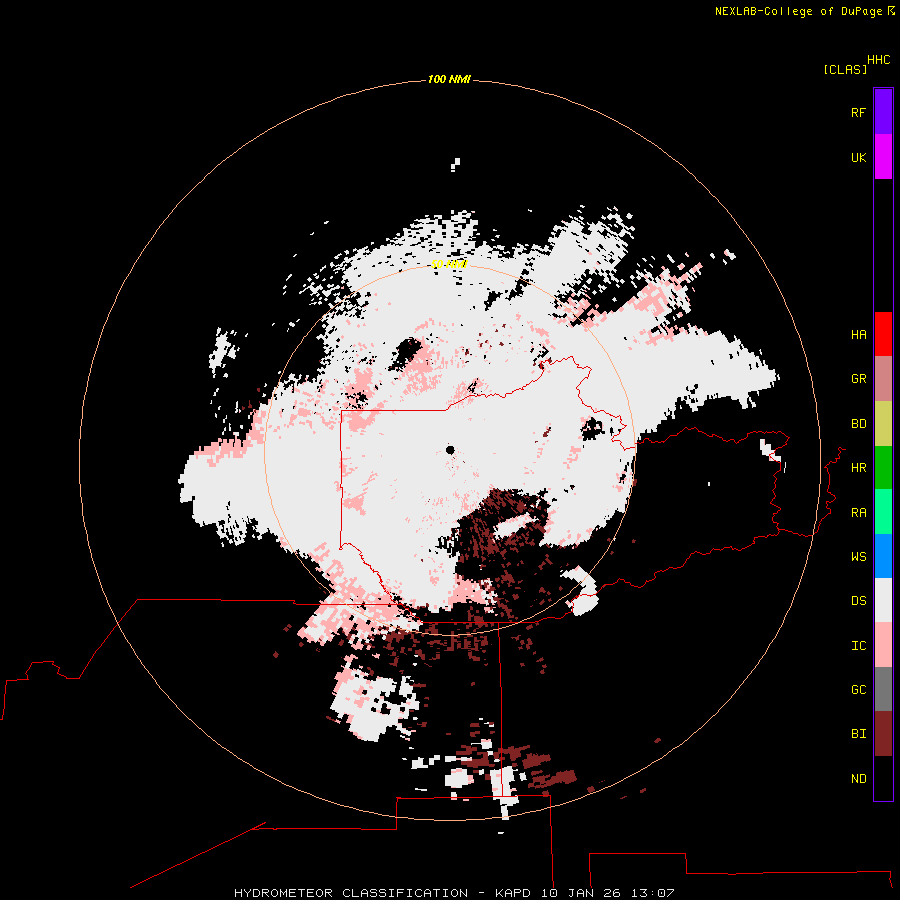Click the Hydrometeor Classification title text
Viewport: 900px width, 900px height.
tap(351, 893)
